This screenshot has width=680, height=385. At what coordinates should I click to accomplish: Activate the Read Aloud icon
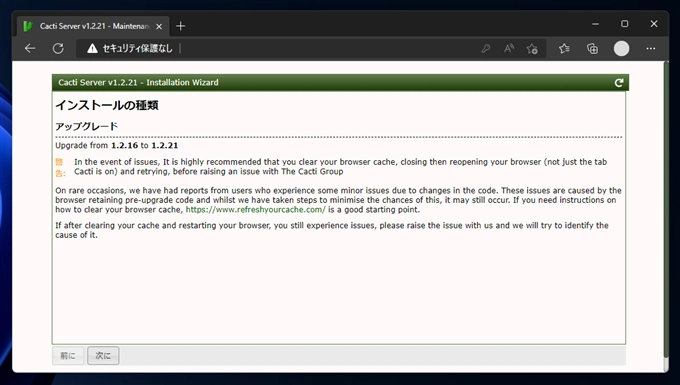(509, 49)
